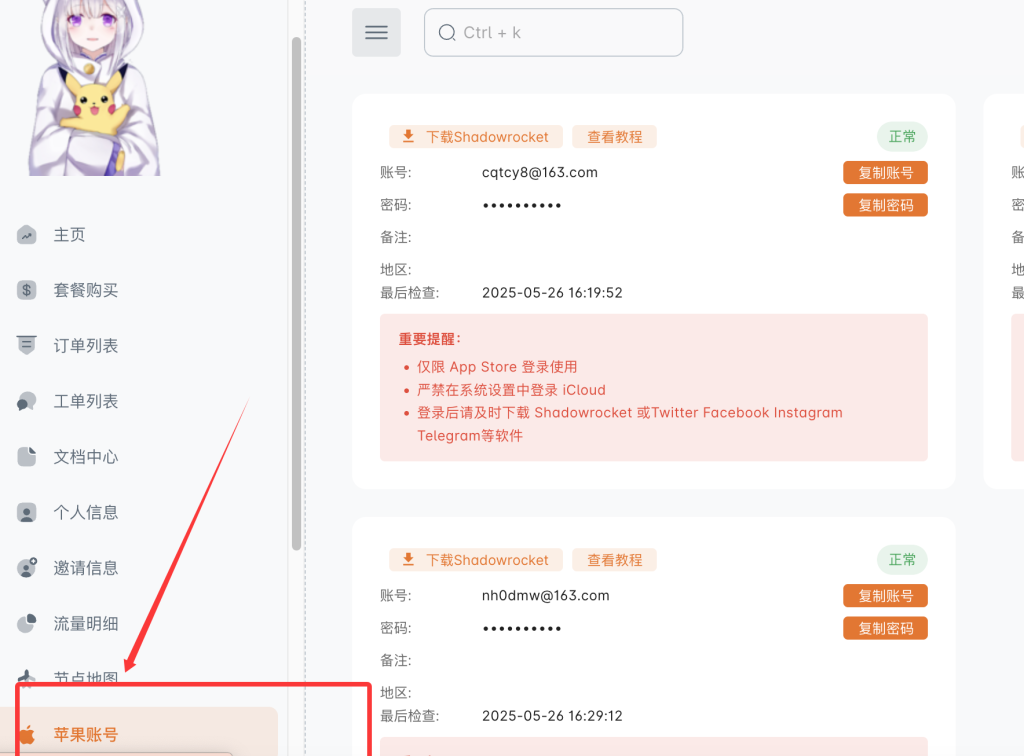1024x756 pixels.
Task: Click account text cqtcy8@163.com
Action: [539, 172]
